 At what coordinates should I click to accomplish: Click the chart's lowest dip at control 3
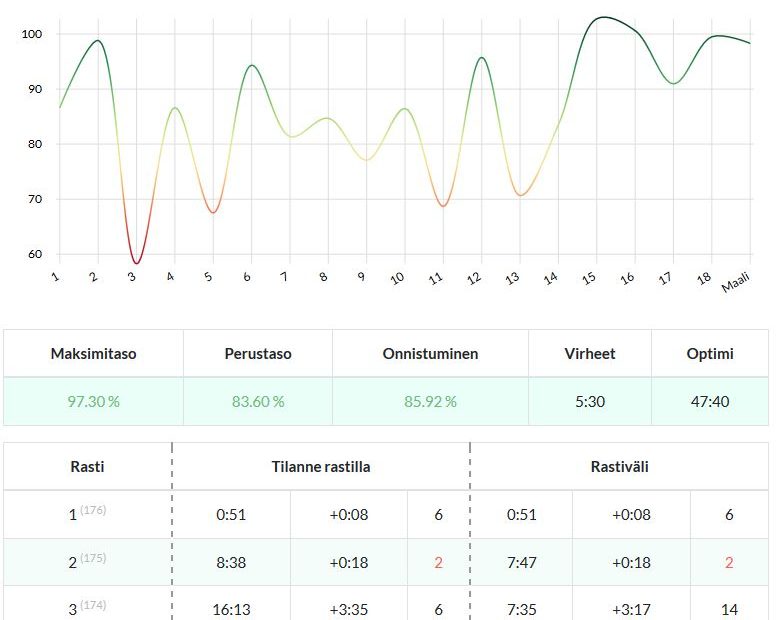click(x=136, y=263)
